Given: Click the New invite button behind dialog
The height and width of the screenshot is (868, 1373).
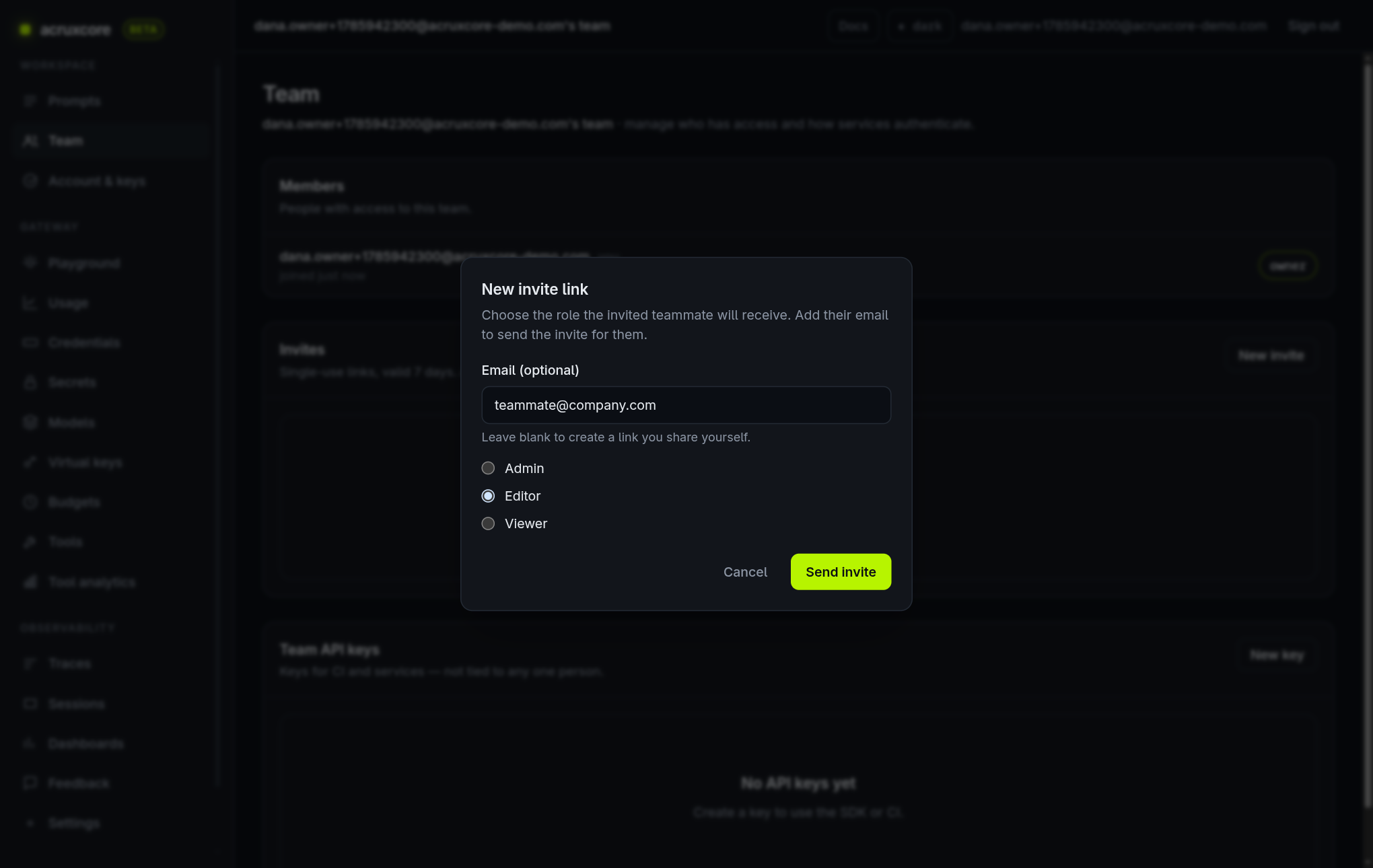Looking at the screenshot, I should coord(1271,355).
